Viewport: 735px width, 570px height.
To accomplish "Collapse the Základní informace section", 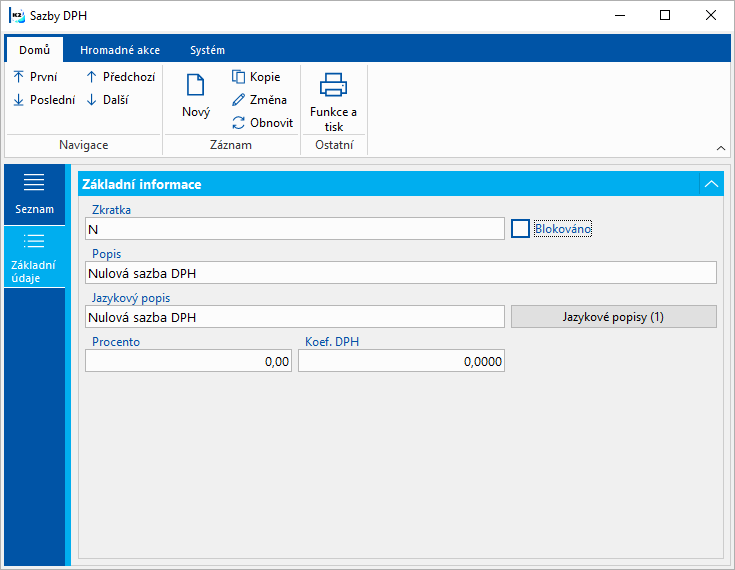I will (711, 184).
